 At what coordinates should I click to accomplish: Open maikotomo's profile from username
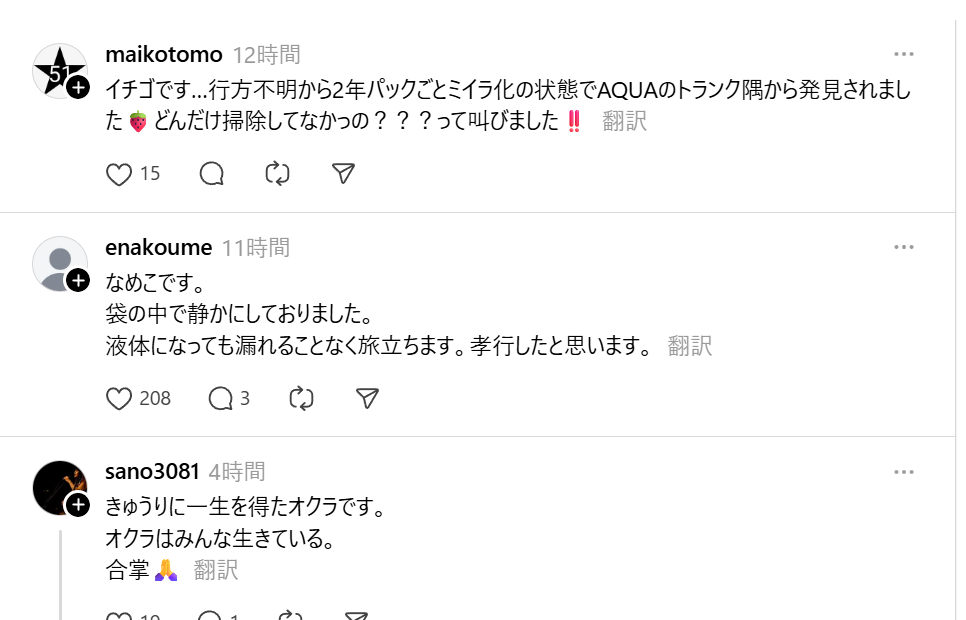(163, 55)
